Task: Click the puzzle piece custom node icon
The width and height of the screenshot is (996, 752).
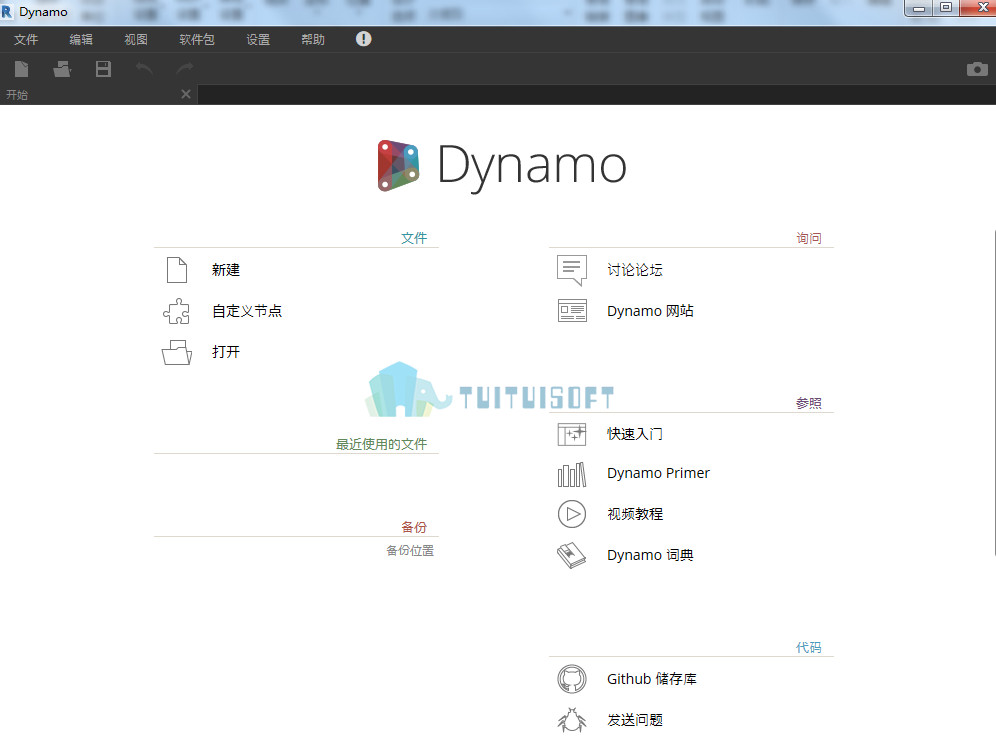Action: click(177, 311)
